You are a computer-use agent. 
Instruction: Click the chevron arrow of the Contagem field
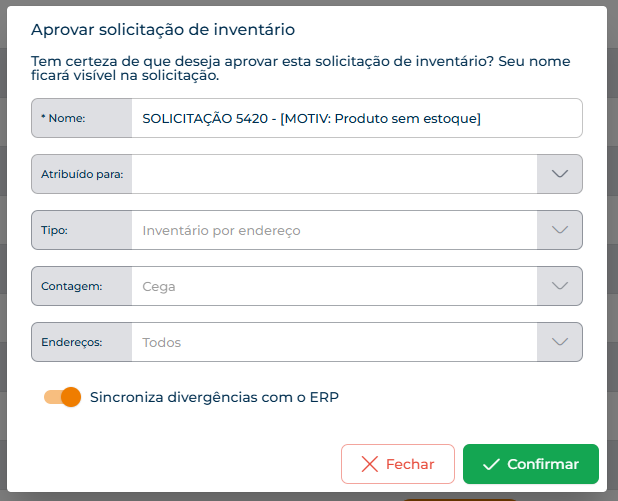click(559, 286)
